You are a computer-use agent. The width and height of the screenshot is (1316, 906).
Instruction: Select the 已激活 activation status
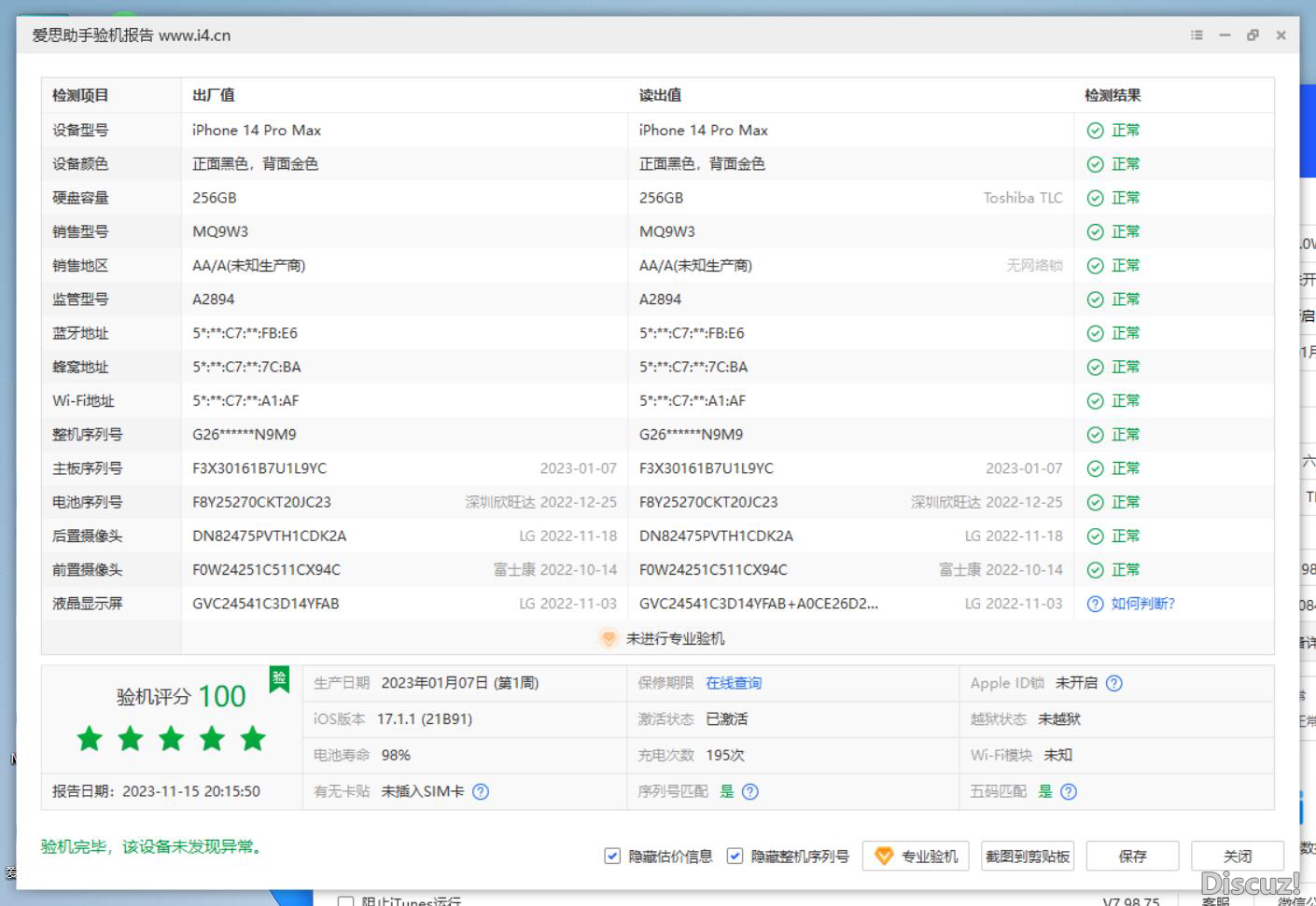[726, 719]
